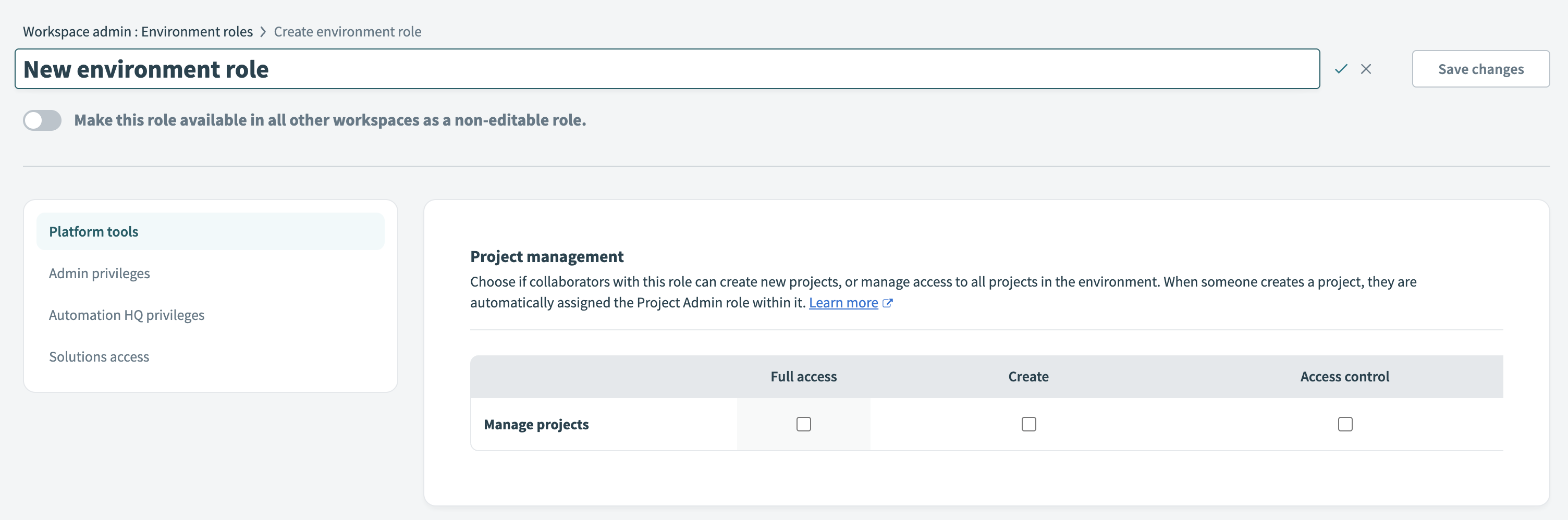The image size is (1568, 520).
Task: Toggle making this role available in all workspaces
Action: [x=41, y=120]
